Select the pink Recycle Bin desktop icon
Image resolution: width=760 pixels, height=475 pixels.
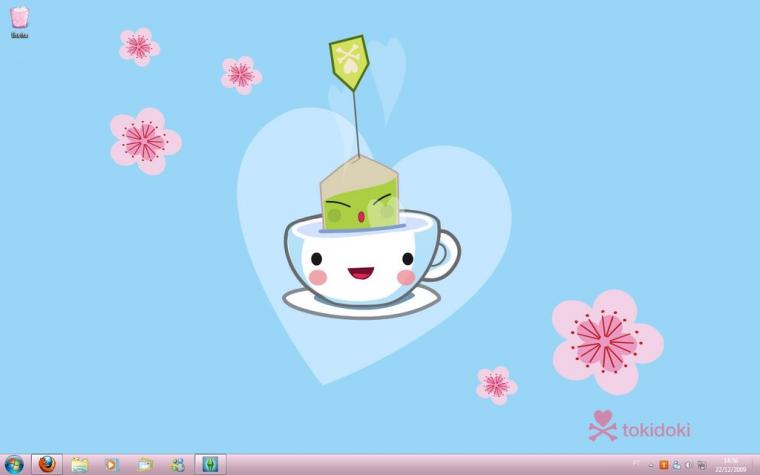click(19, 22)
